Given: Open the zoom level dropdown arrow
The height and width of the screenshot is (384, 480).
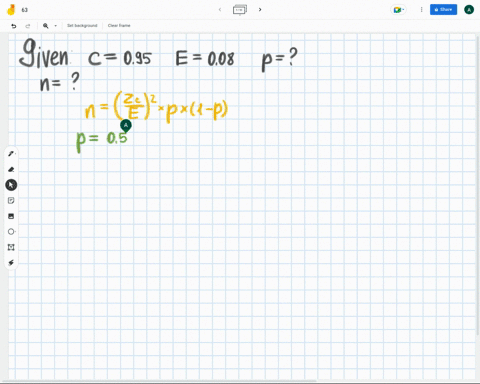Looking at the screenshot, I should click(x=55, y=26).
